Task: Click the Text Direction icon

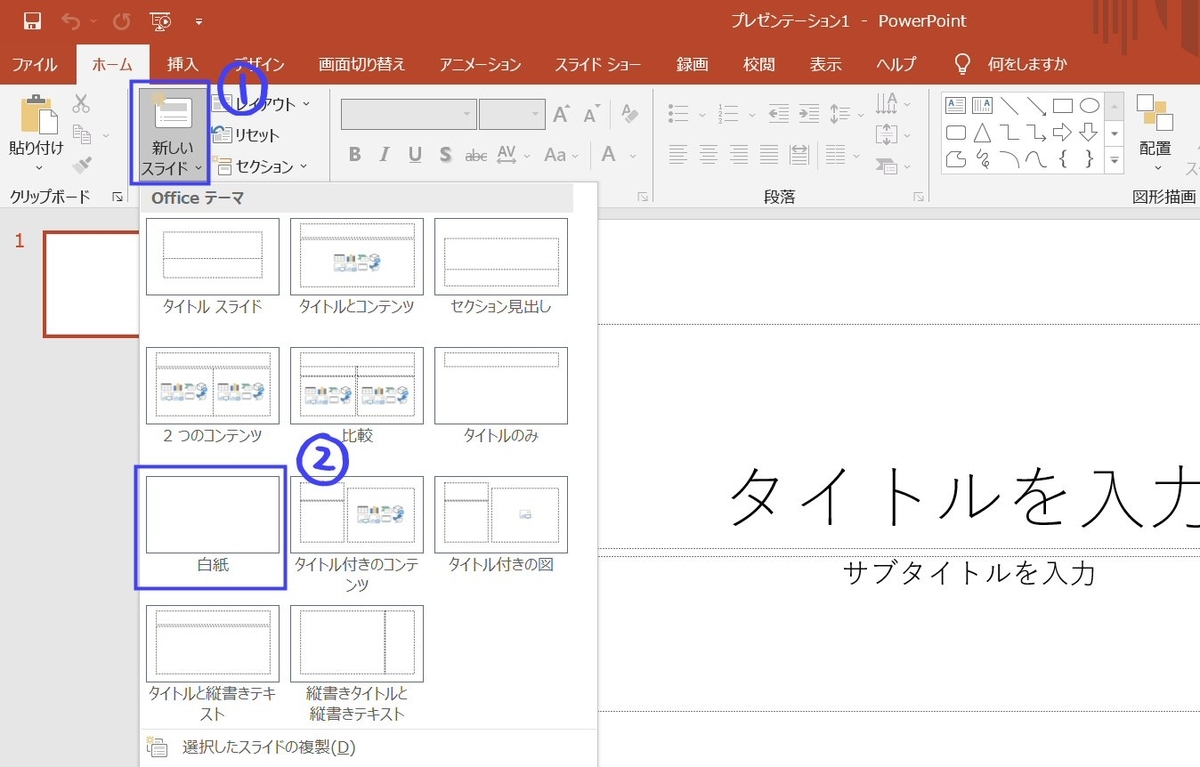Action: click(x=886, y=104)
